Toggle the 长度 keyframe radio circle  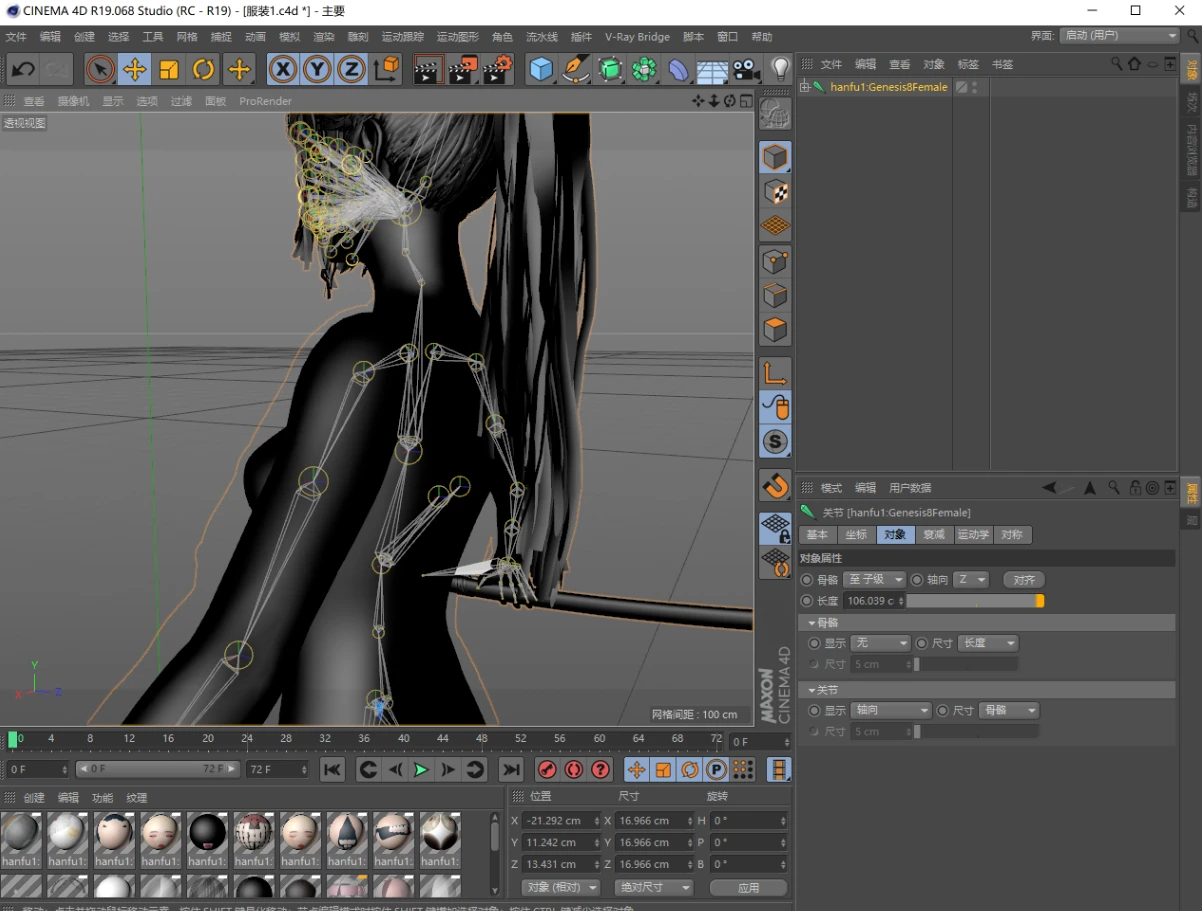coord(807,601)
